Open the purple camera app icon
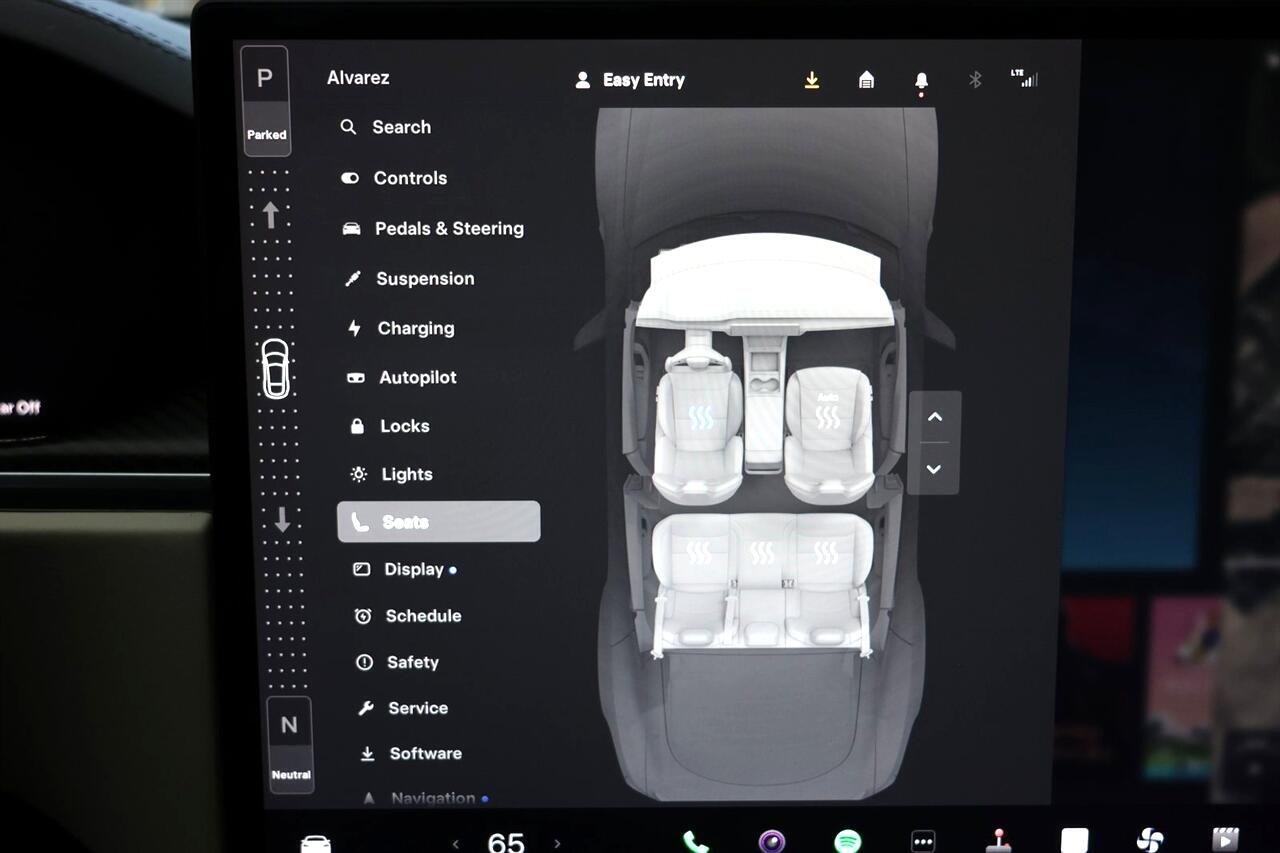The width and height of the screenshot is (1280, 853). coord(771,841)
